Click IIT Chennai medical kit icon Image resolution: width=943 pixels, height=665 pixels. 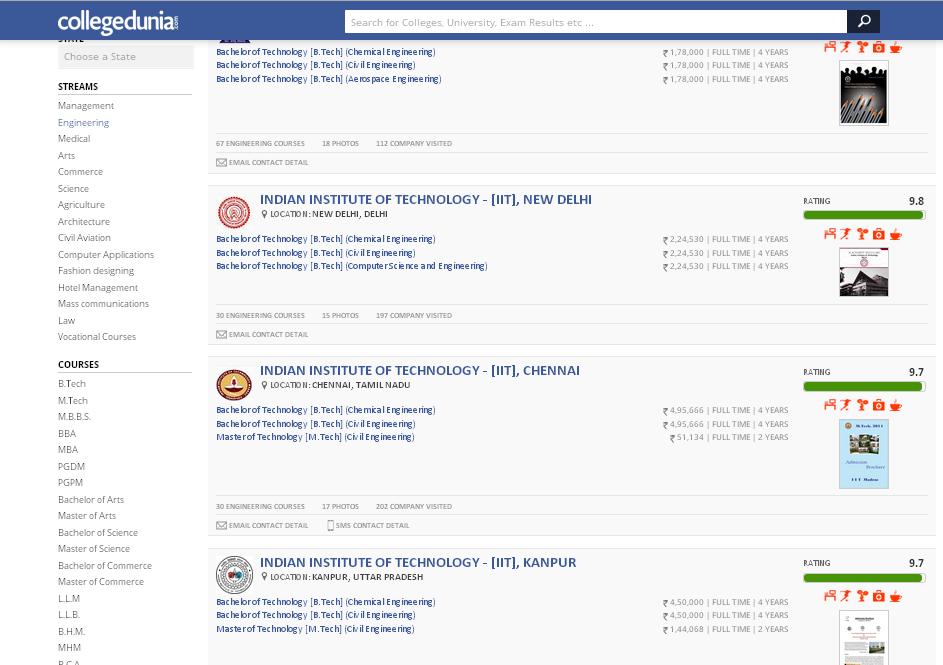coord(879,405)
